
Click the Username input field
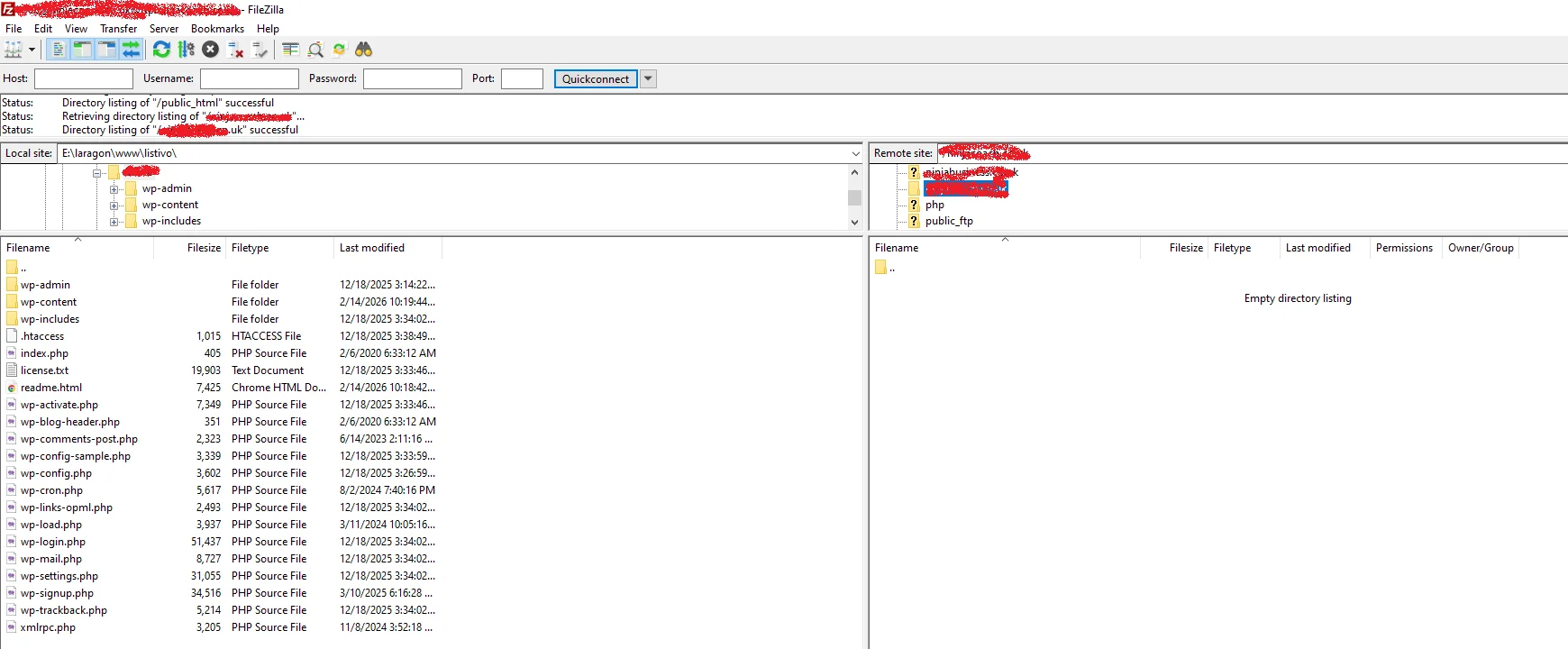click(x=250, y=78)
